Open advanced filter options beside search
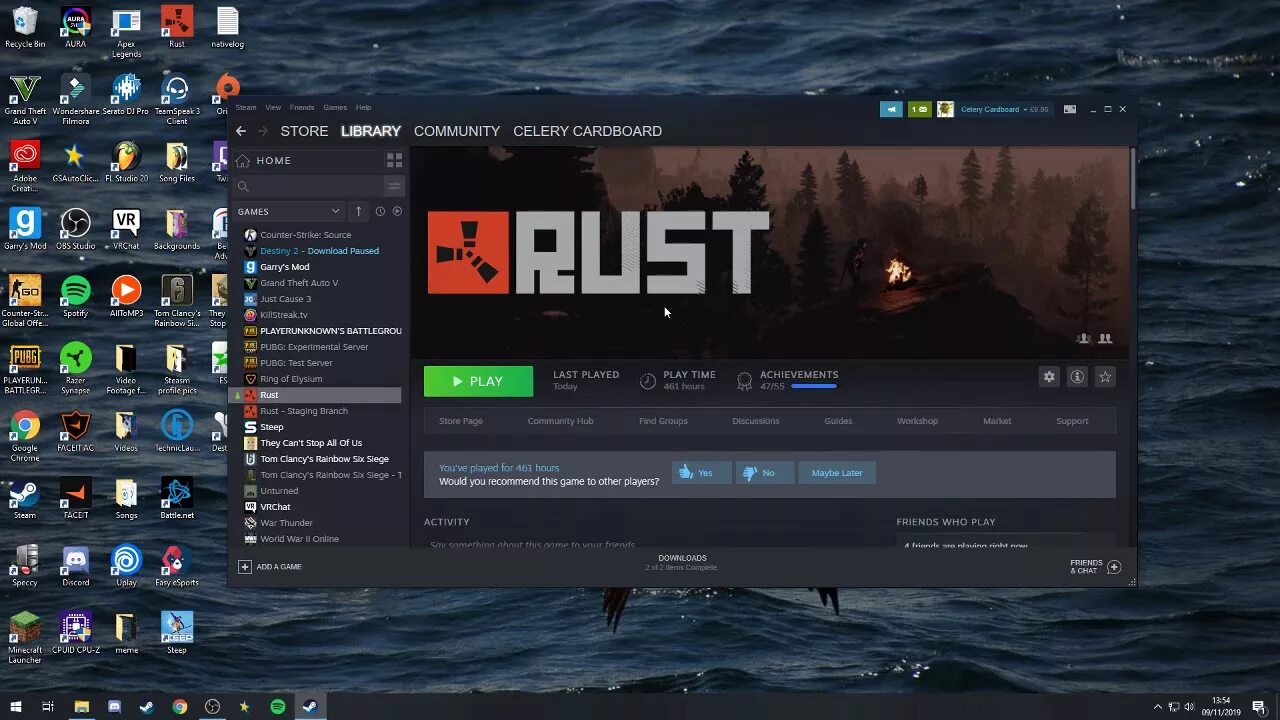Image resolution: width=1280 pixels, height=720 pixels. [394, 186]
